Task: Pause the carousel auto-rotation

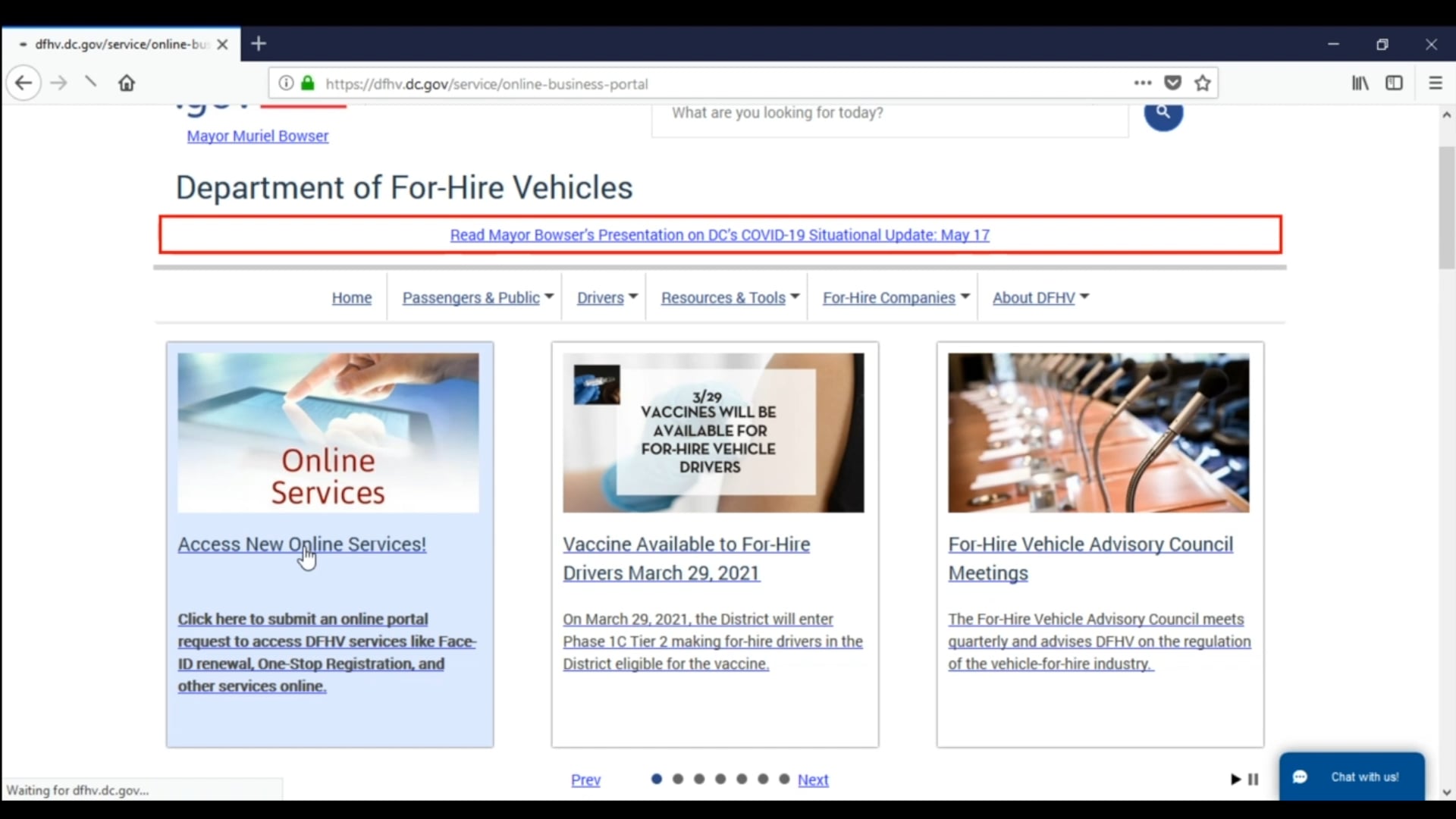Action: [1254, 779]
